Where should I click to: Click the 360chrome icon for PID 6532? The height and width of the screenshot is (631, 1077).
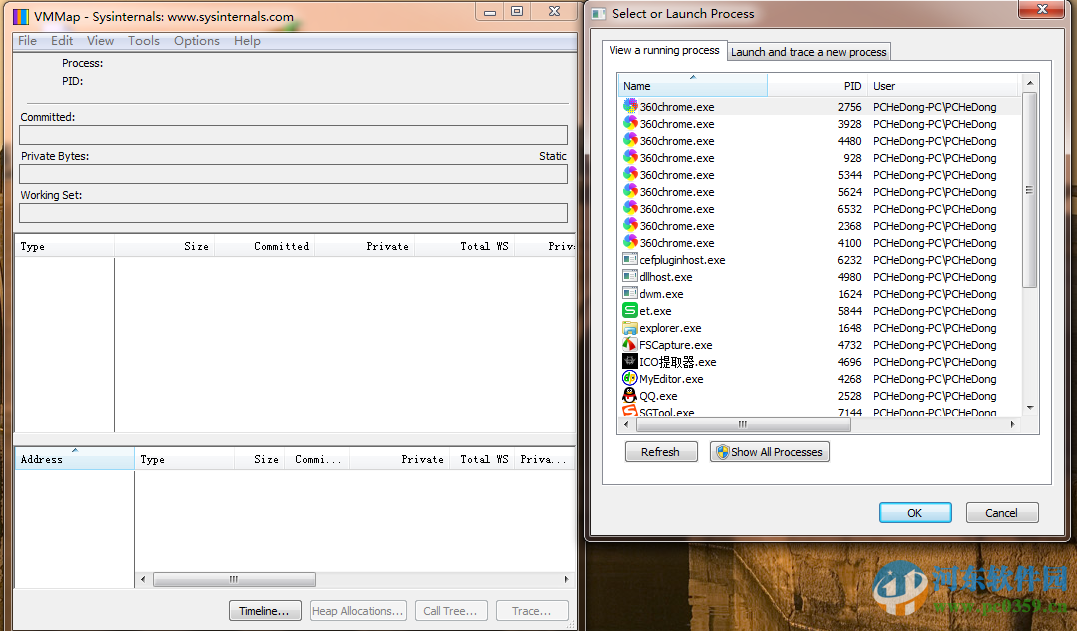coord(630,208)
